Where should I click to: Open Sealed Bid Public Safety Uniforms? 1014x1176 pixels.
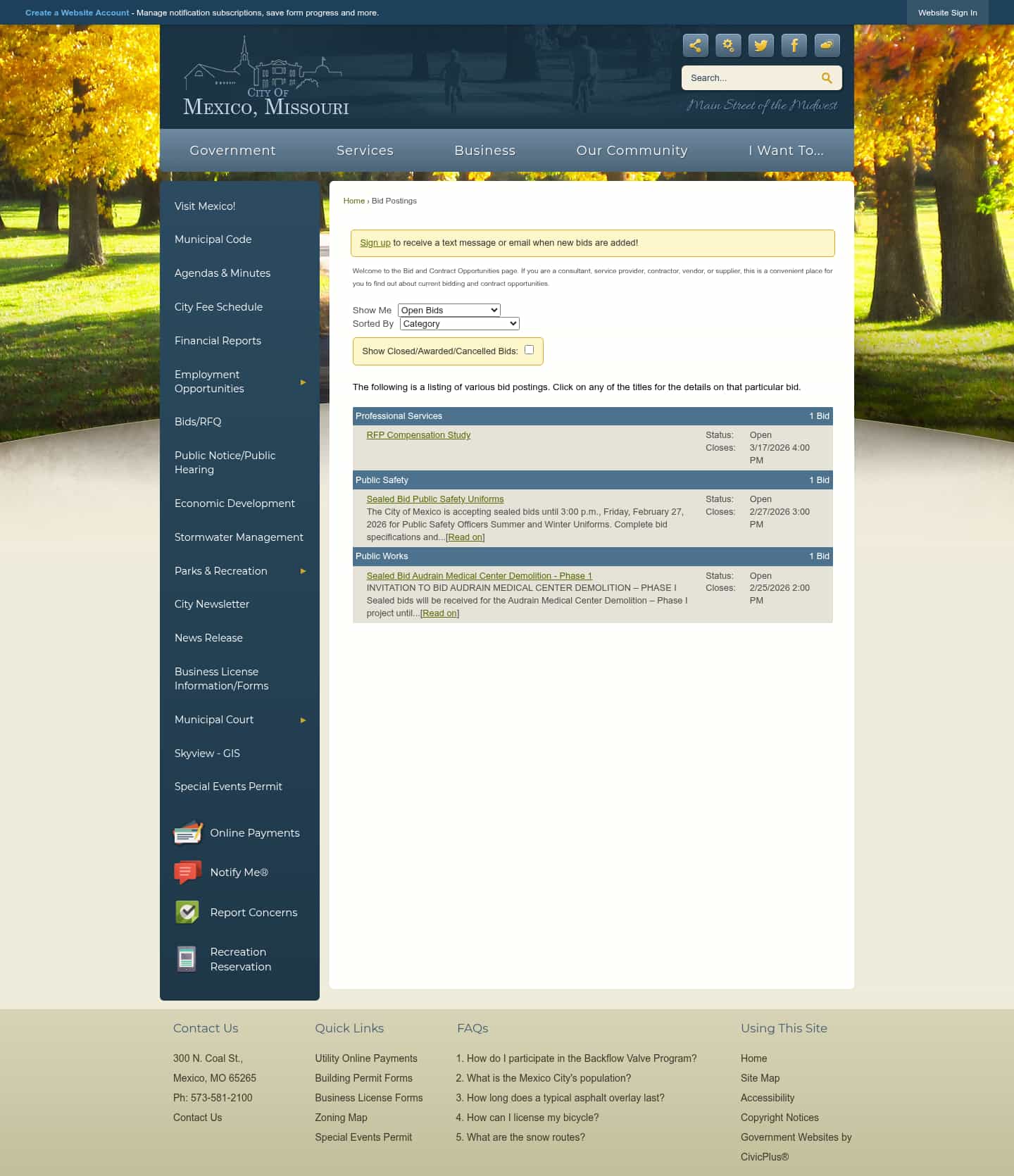(435, 499)
